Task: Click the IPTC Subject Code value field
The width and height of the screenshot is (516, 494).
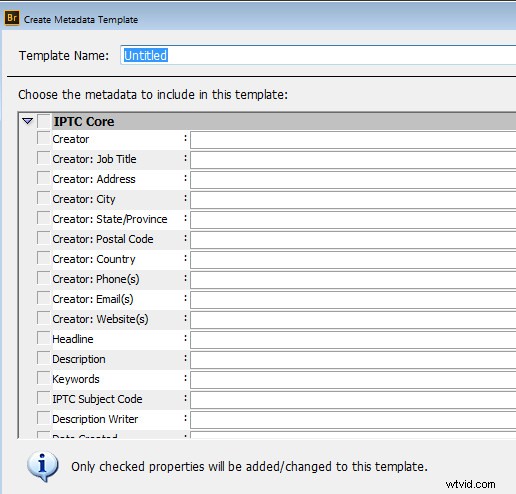Action: click(x=353, y=400)
